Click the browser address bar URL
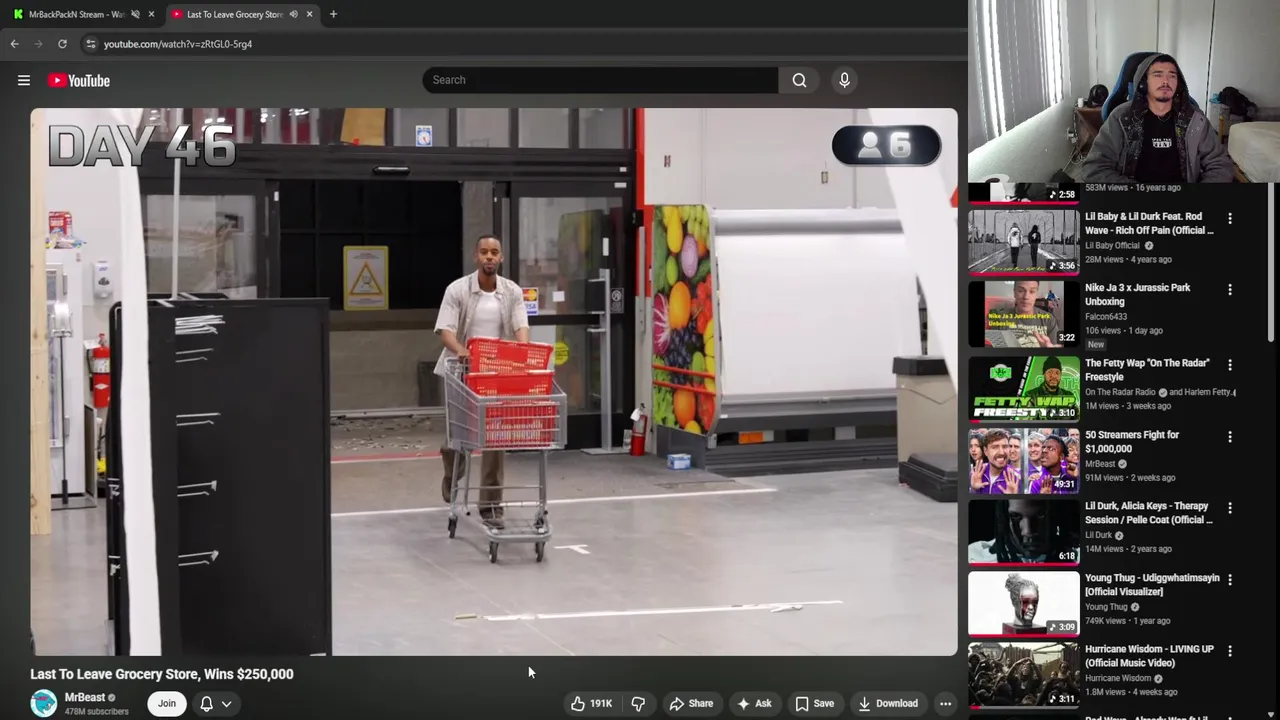Screen dimensions: 1280x720 pos(178,44)
